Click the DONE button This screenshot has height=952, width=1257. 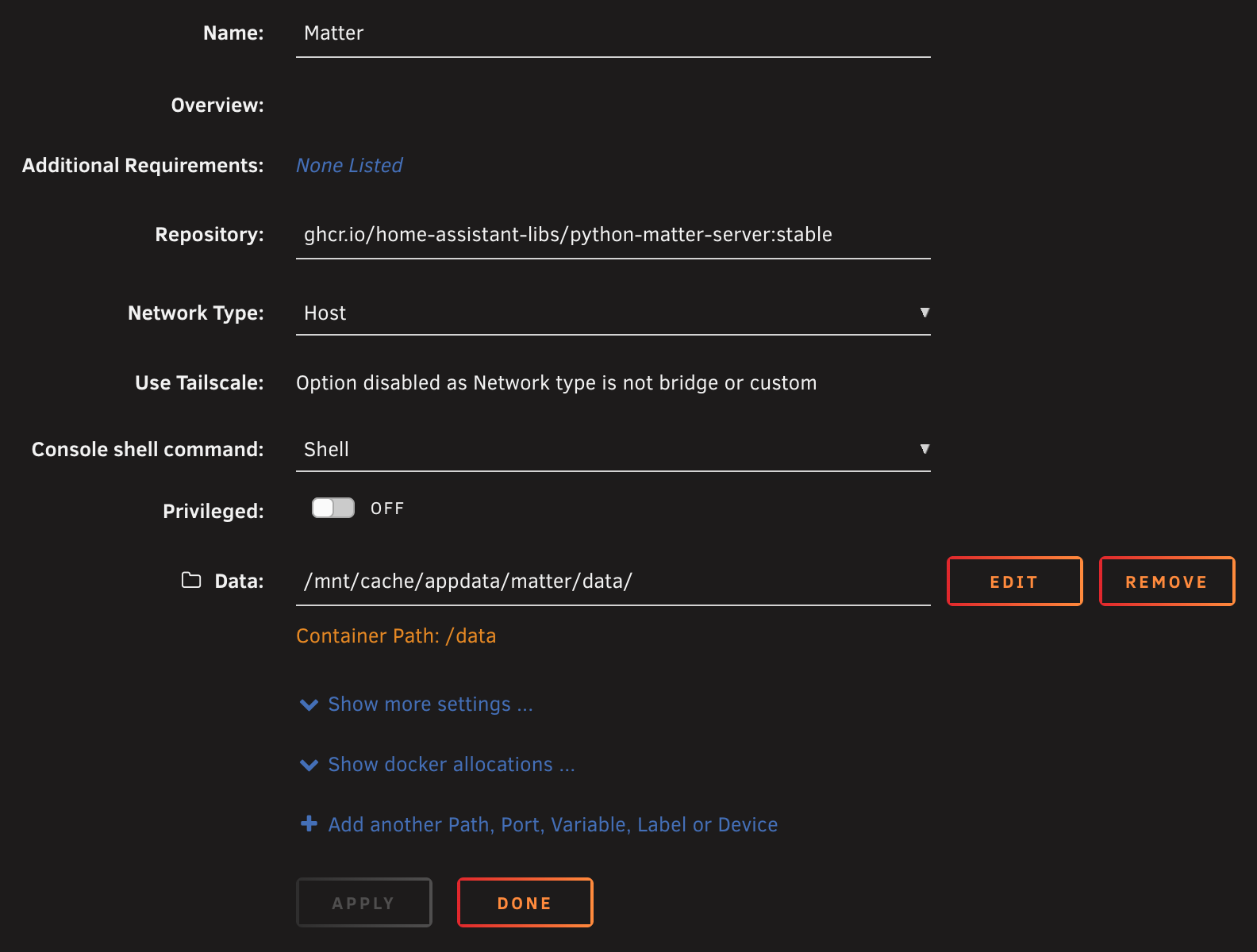[x=525, y=903]
